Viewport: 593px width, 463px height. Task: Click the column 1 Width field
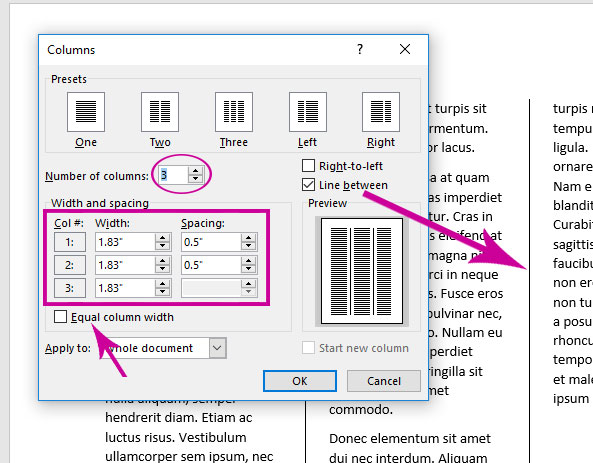pyautogui.click(x=125, y=242)
